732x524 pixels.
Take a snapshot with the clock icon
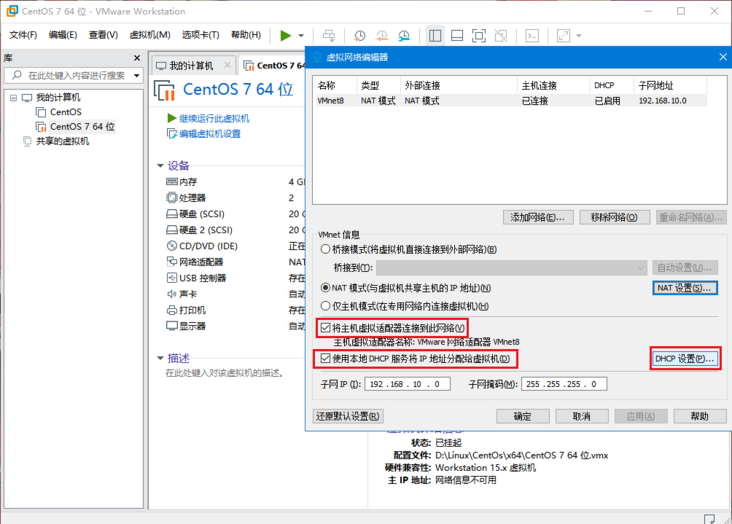(x=359, y=35)
